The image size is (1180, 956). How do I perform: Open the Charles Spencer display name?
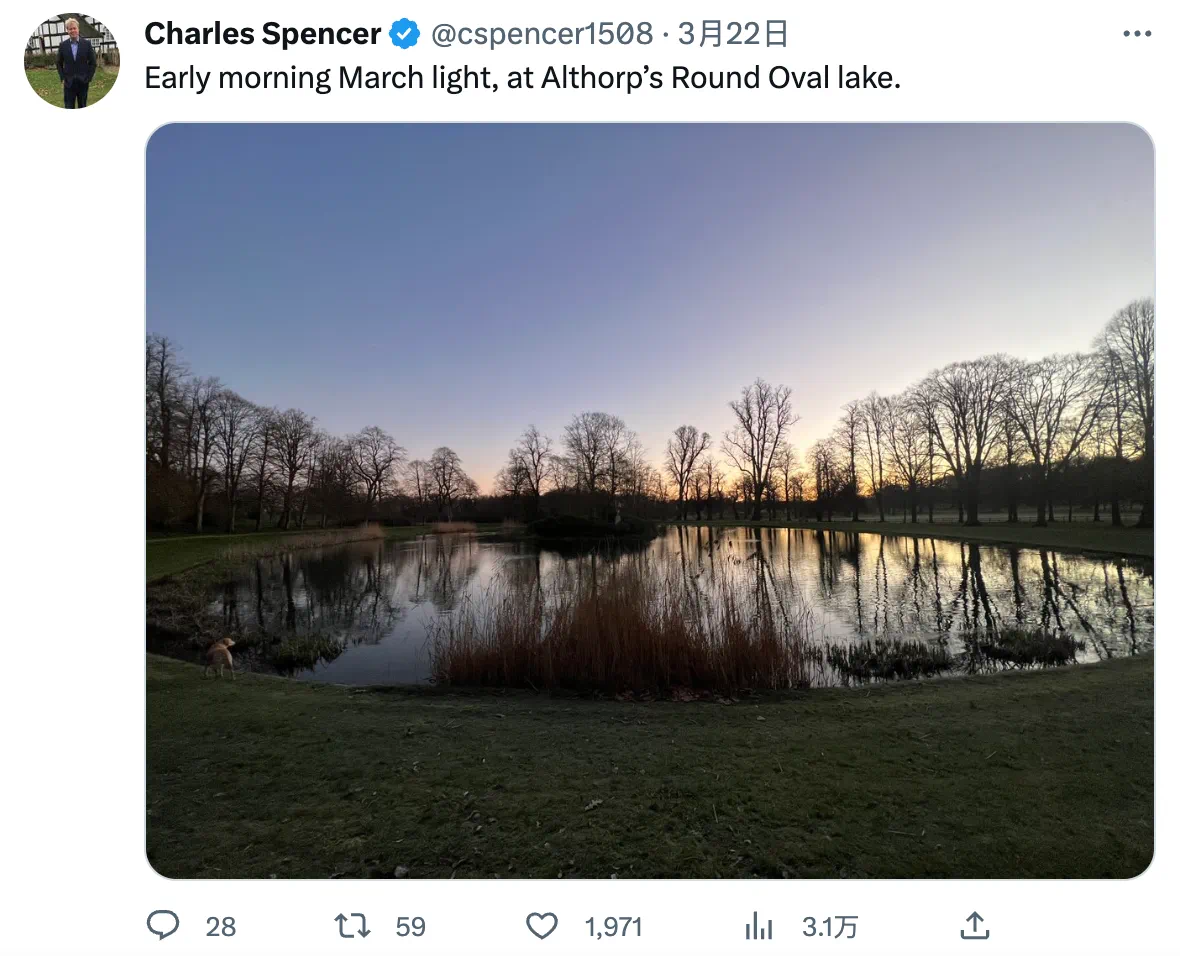[263, 34]
